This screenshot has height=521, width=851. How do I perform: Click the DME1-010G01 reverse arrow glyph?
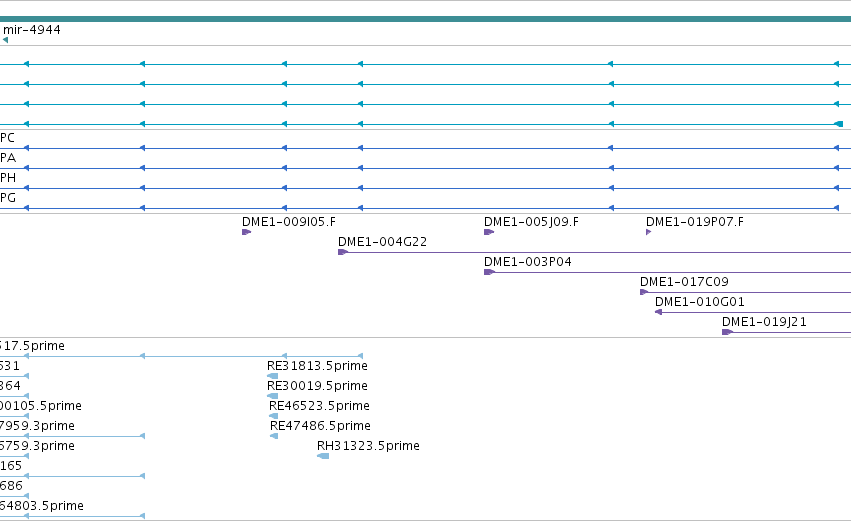tap(658, 312)
